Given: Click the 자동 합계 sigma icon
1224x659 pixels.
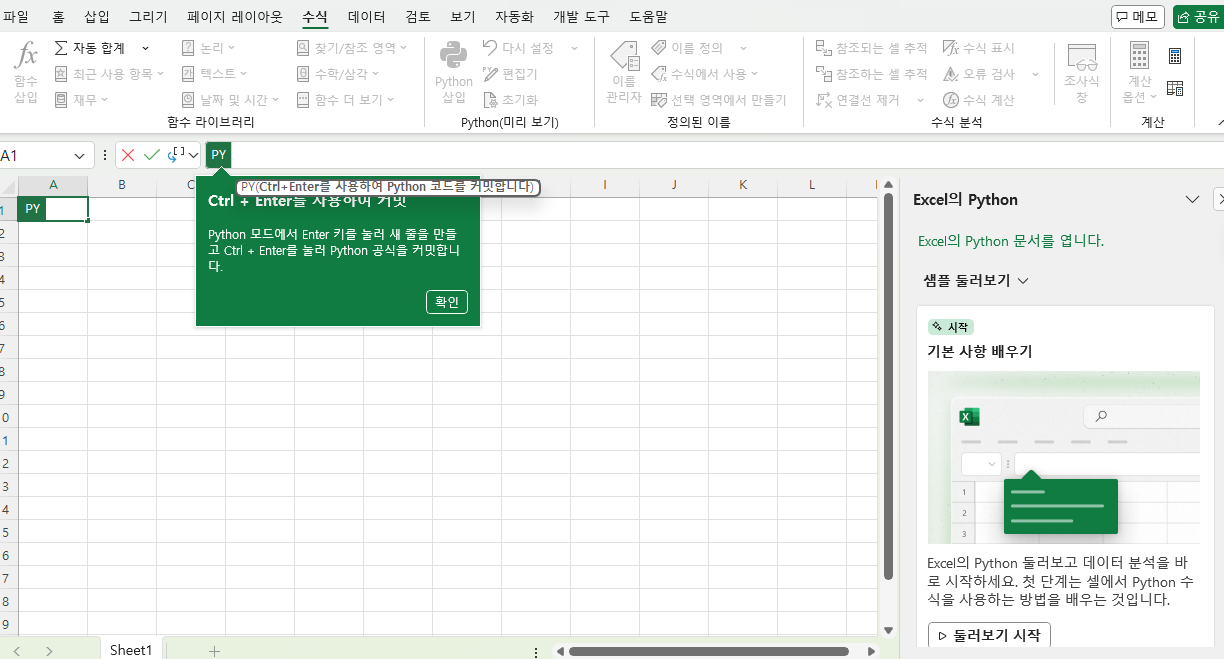Looking at the screenshot, I should pyautogui.click(x=61, y=48).
